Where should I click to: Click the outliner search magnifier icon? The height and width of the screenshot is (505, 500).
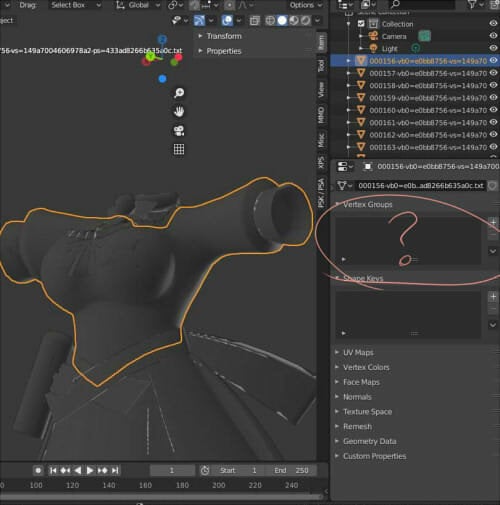pyautogui.click(x=395, y=4)
